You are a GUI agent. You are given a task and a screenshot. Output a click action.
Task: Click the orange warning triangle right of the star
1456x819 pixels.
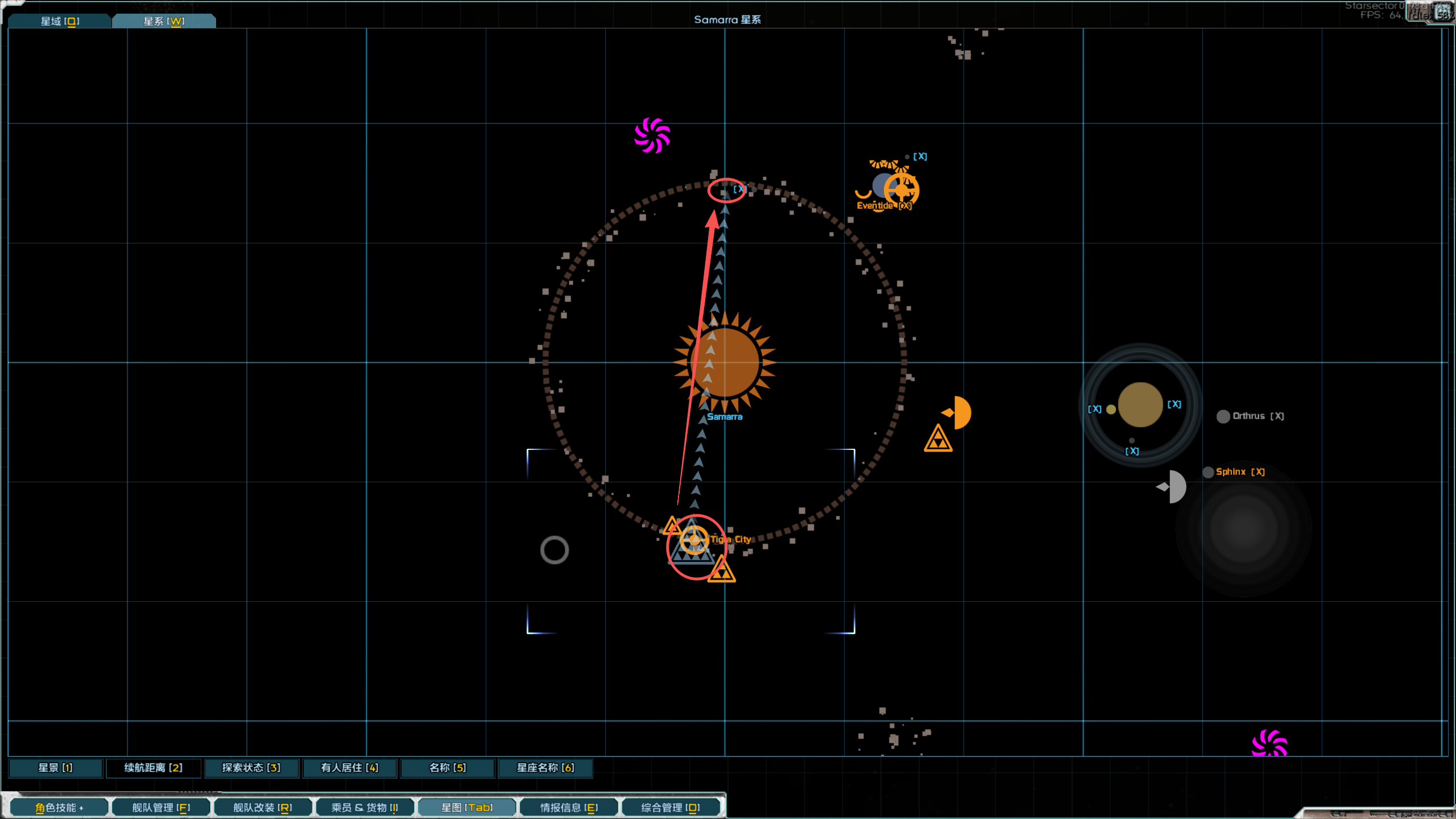pyautogui.click(x=938, y=440)
